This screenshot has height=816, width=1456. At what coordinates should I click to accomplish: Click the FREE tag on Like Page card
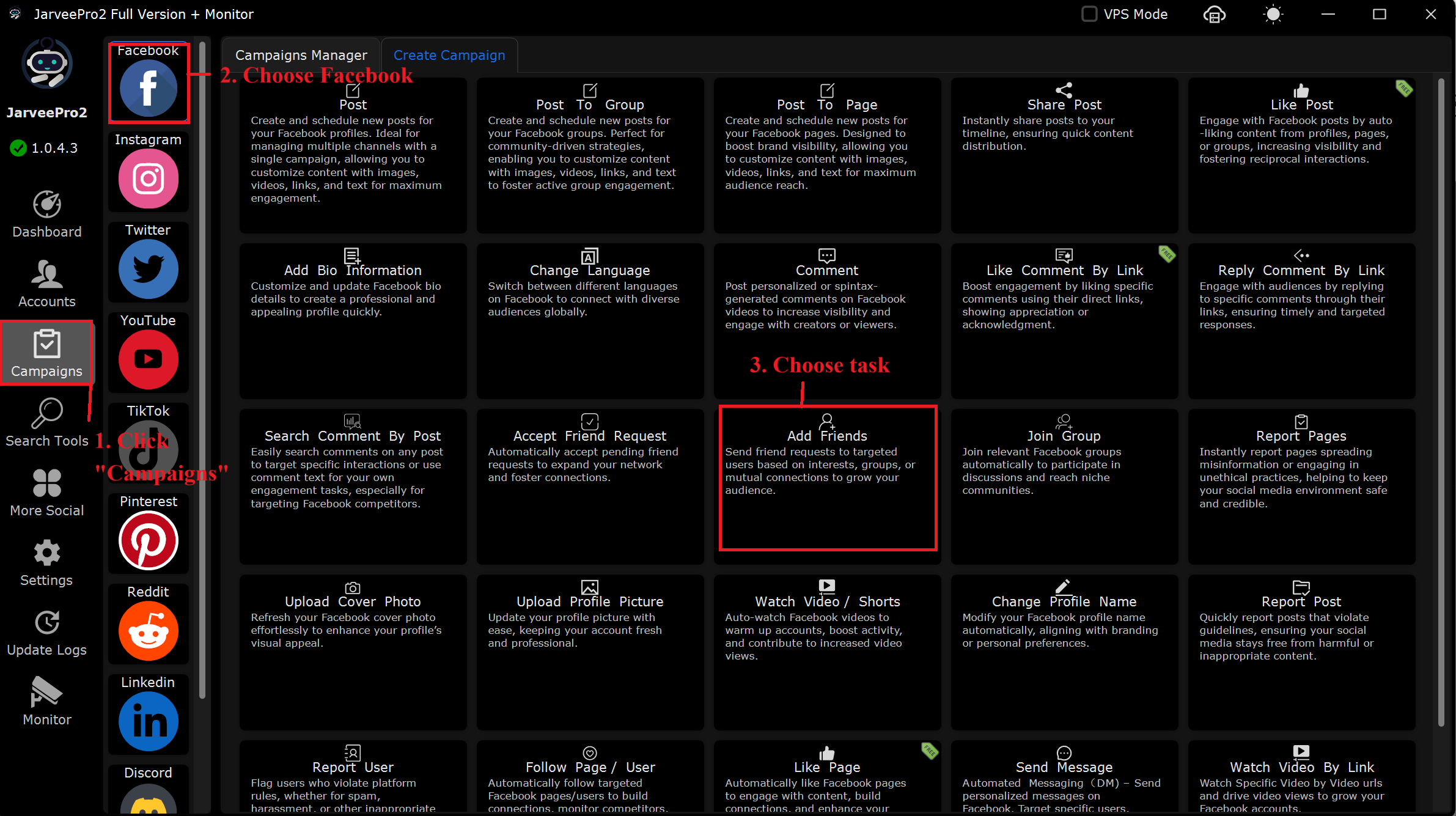click(930, 751)
